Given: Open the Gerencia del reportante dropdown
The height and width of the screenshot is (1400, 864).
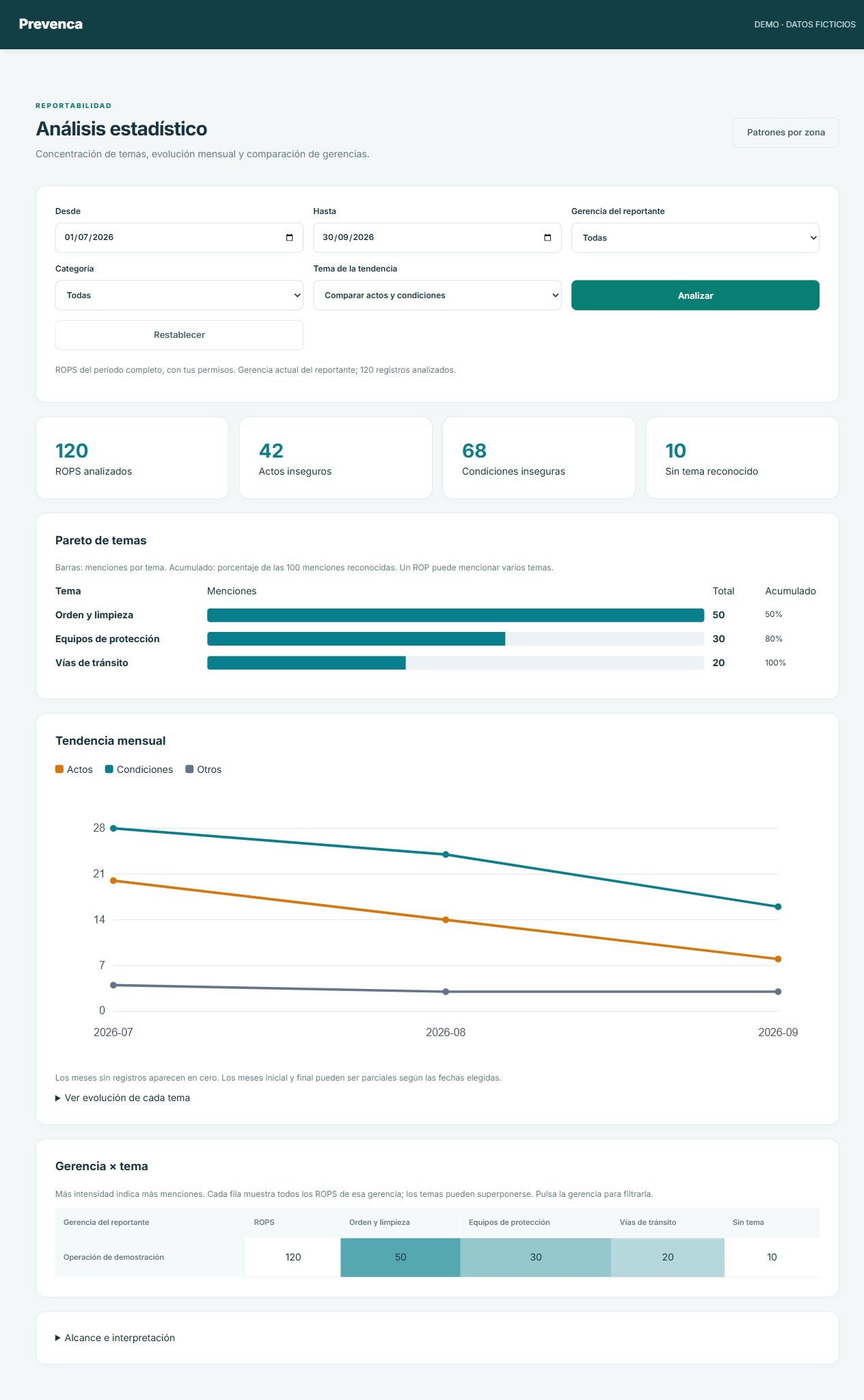Looking at the screenshot, I should pyautogui.click(x=695, y=238).
